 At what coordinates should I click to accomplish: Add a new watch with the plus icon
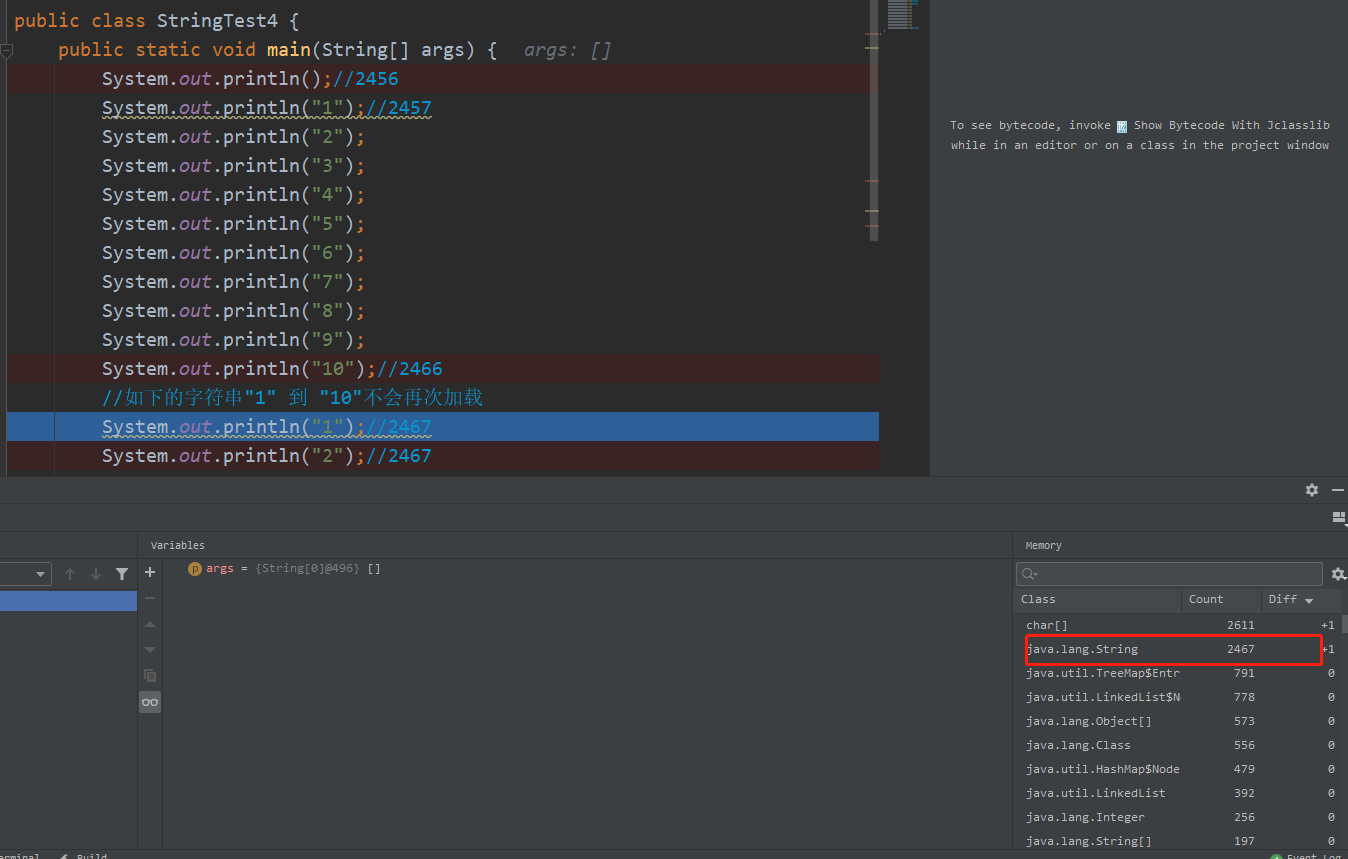150,572
